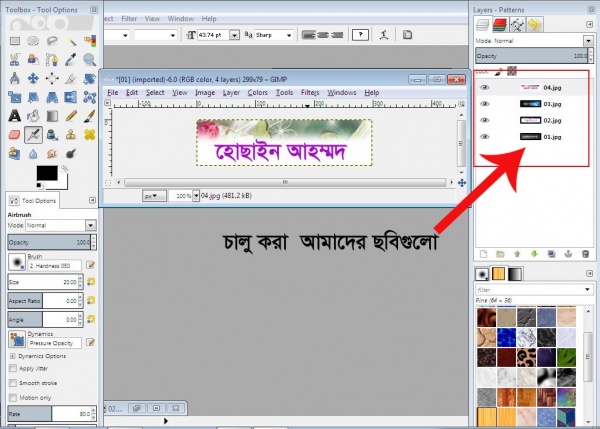Reset brush Size to default
This screenshot has width=600, height=429.
pos(91,282)
